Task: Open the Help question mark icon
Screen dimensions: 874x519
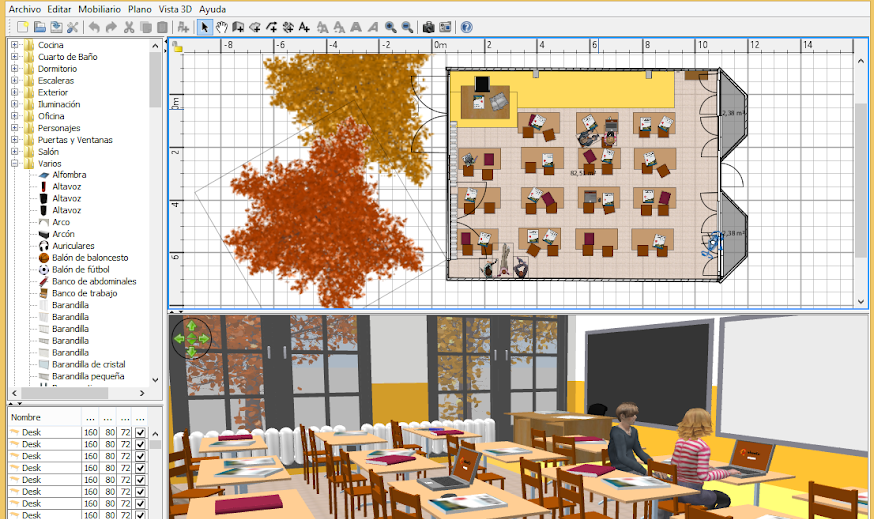Action: click(466, 27)
